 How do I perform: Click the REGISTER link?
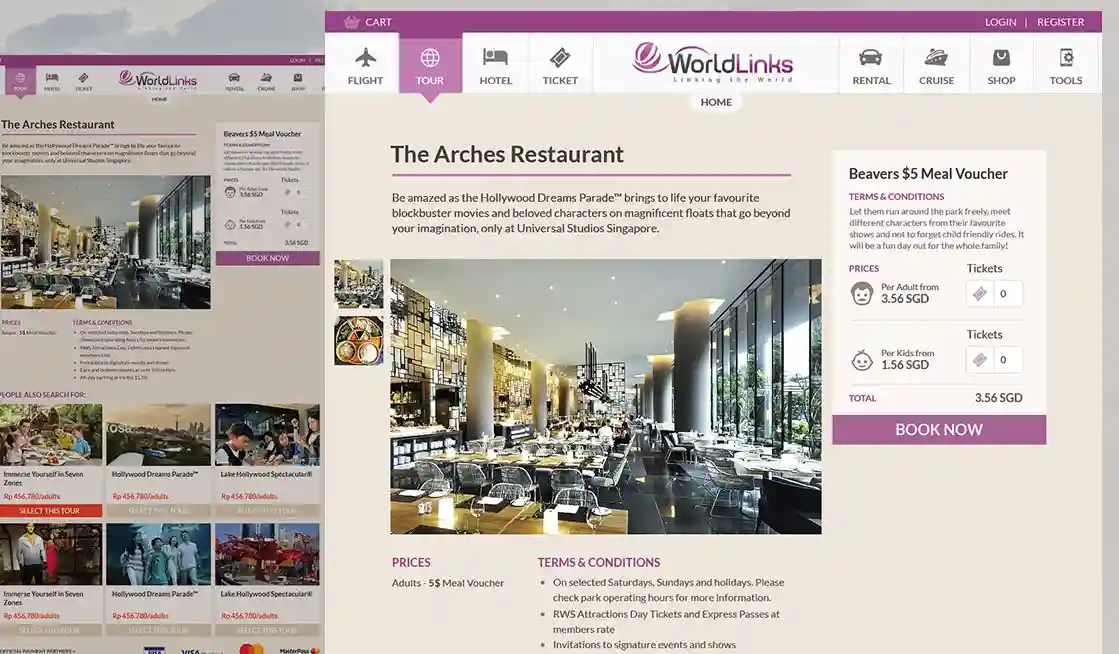tap(1060, 22)
